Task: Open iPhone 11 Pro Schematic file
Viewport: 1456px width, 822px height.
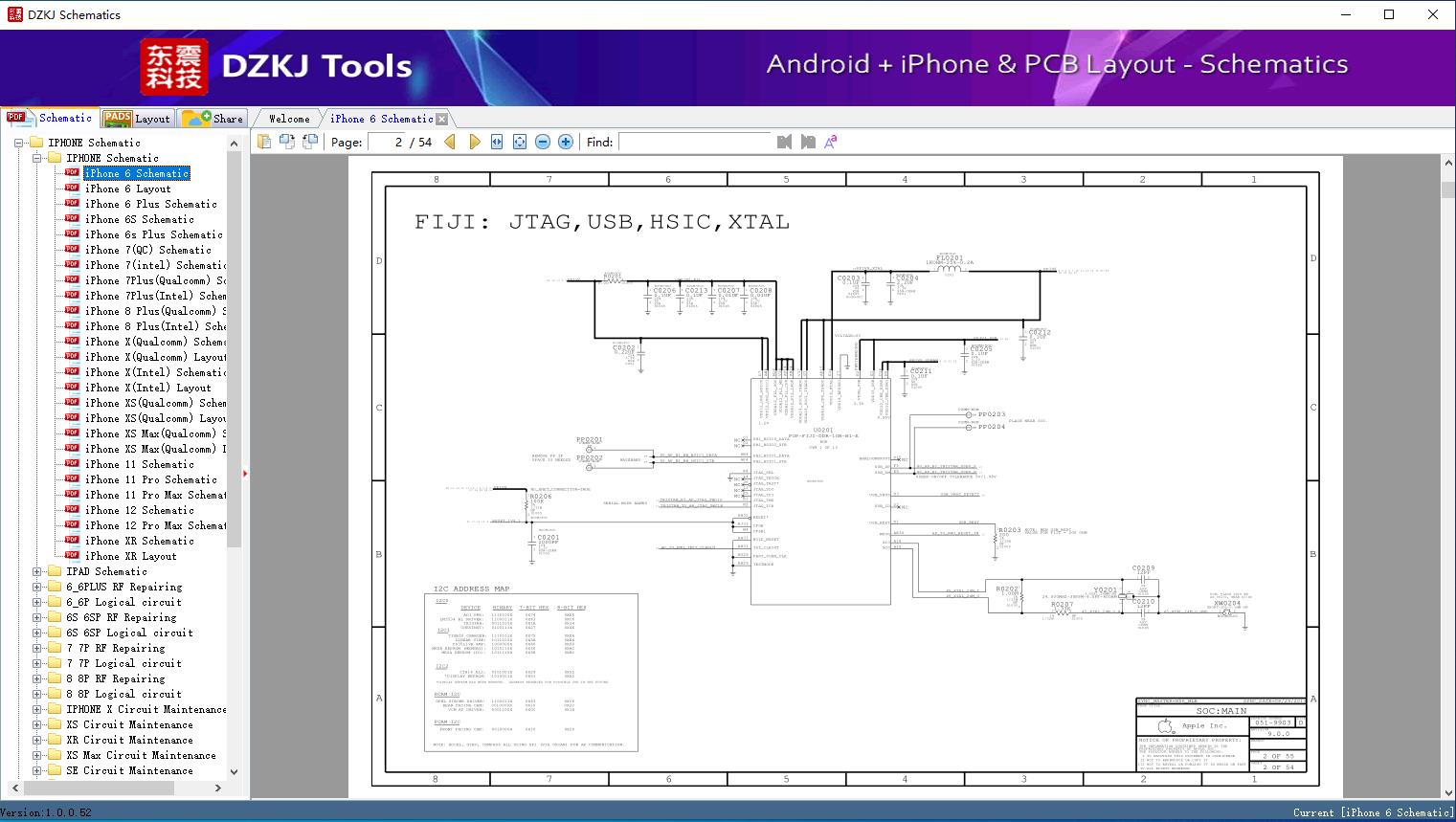Action: (151, 479)
